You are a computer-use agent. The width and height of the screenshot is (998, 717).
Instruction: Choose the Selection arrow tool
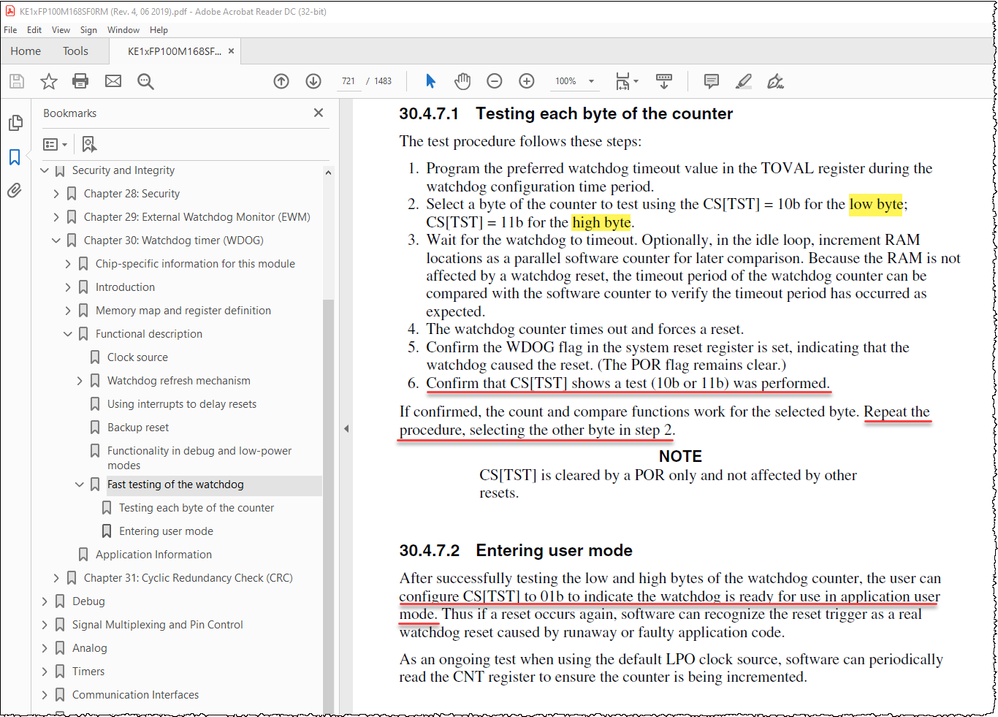pyautogui.click(x=431, y=81)
